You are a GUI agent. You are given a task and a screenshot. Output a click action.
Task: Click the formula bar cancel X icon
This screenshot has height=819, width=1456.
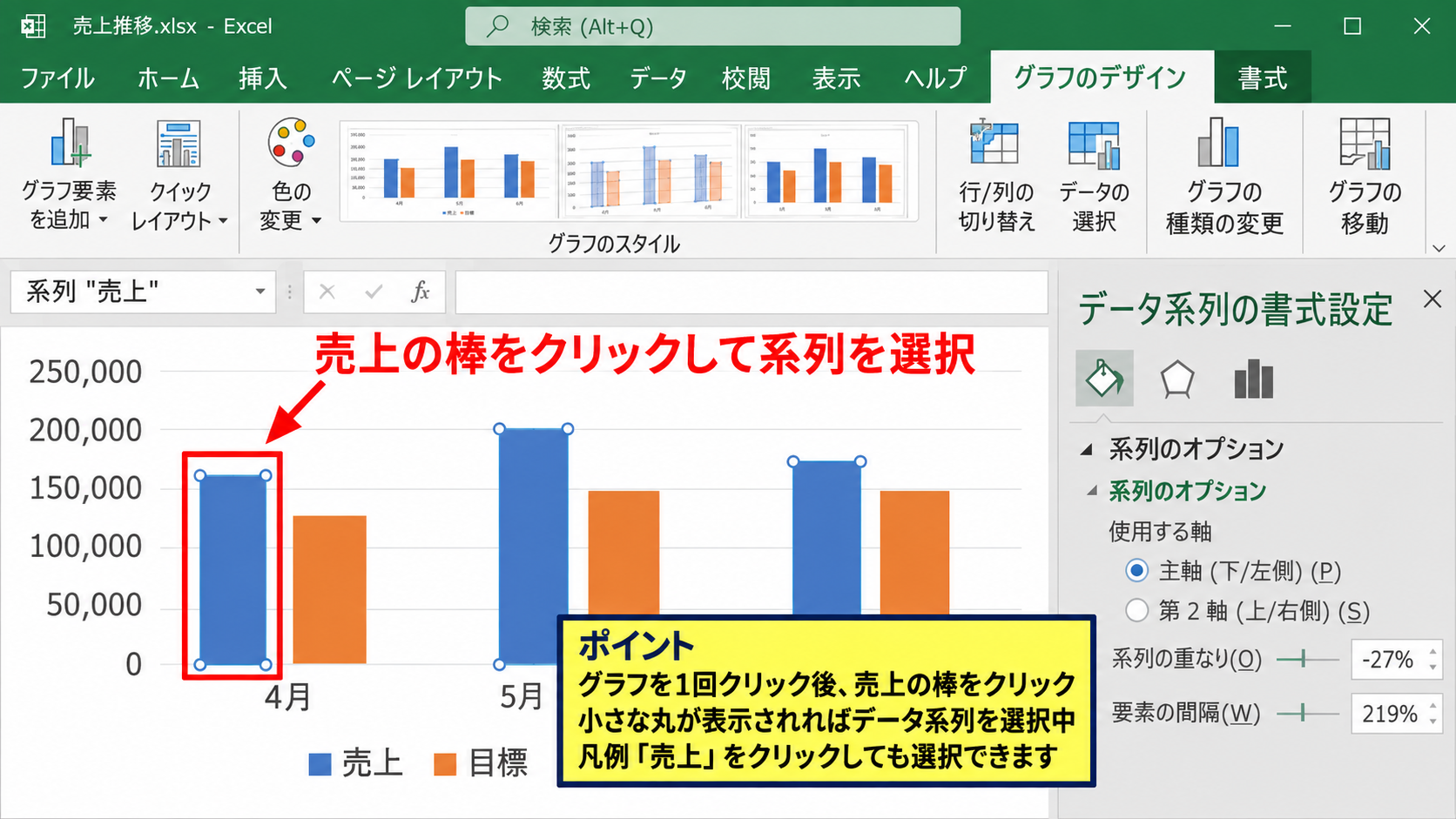click(327, 292)
